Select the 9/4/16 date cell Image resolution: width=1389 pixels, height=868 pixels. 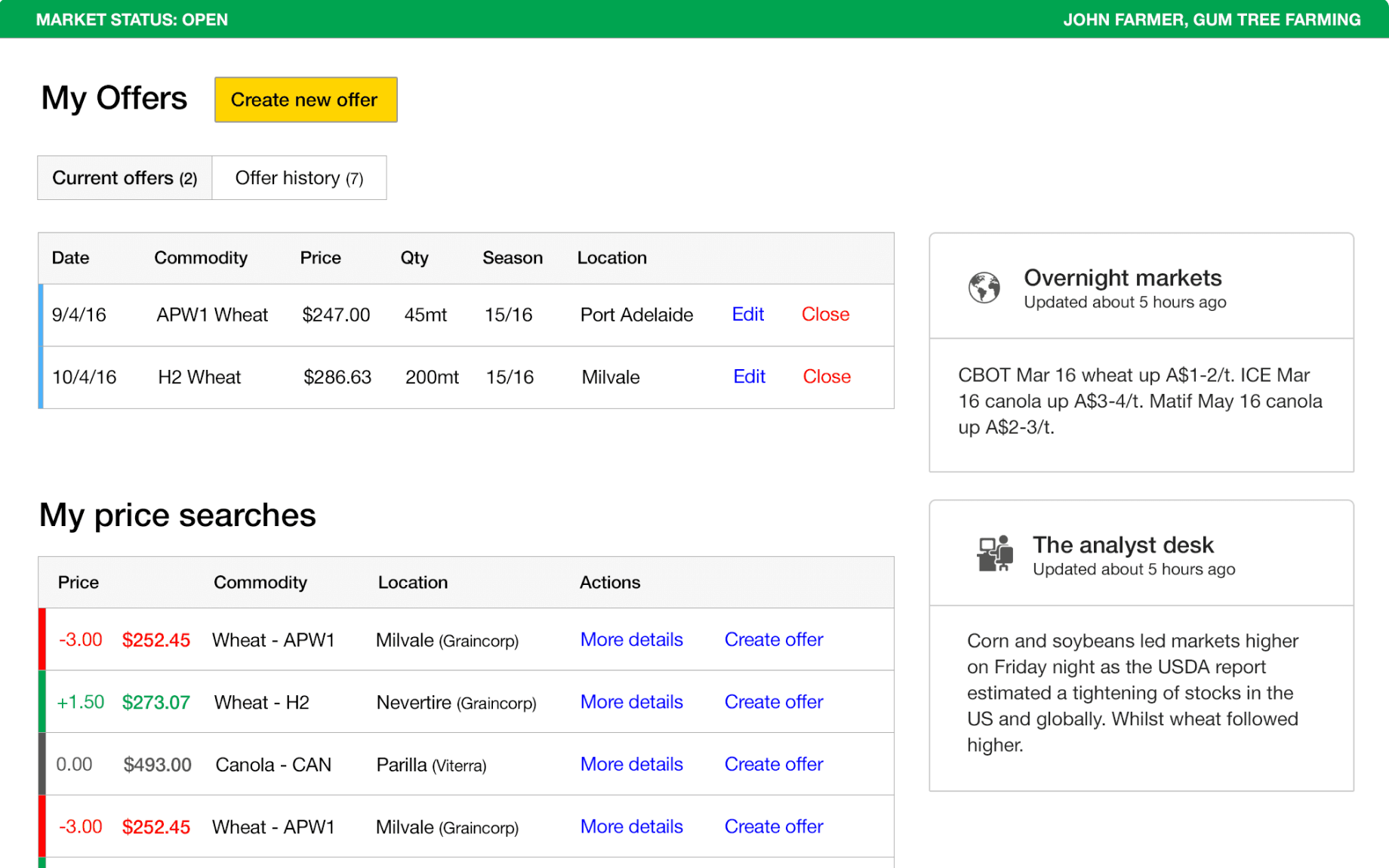point(79,315)
